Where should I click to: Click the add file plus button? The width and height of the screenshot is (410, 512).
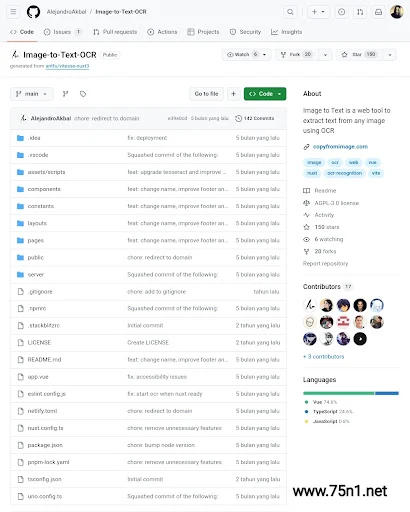(x=234, y=94)
